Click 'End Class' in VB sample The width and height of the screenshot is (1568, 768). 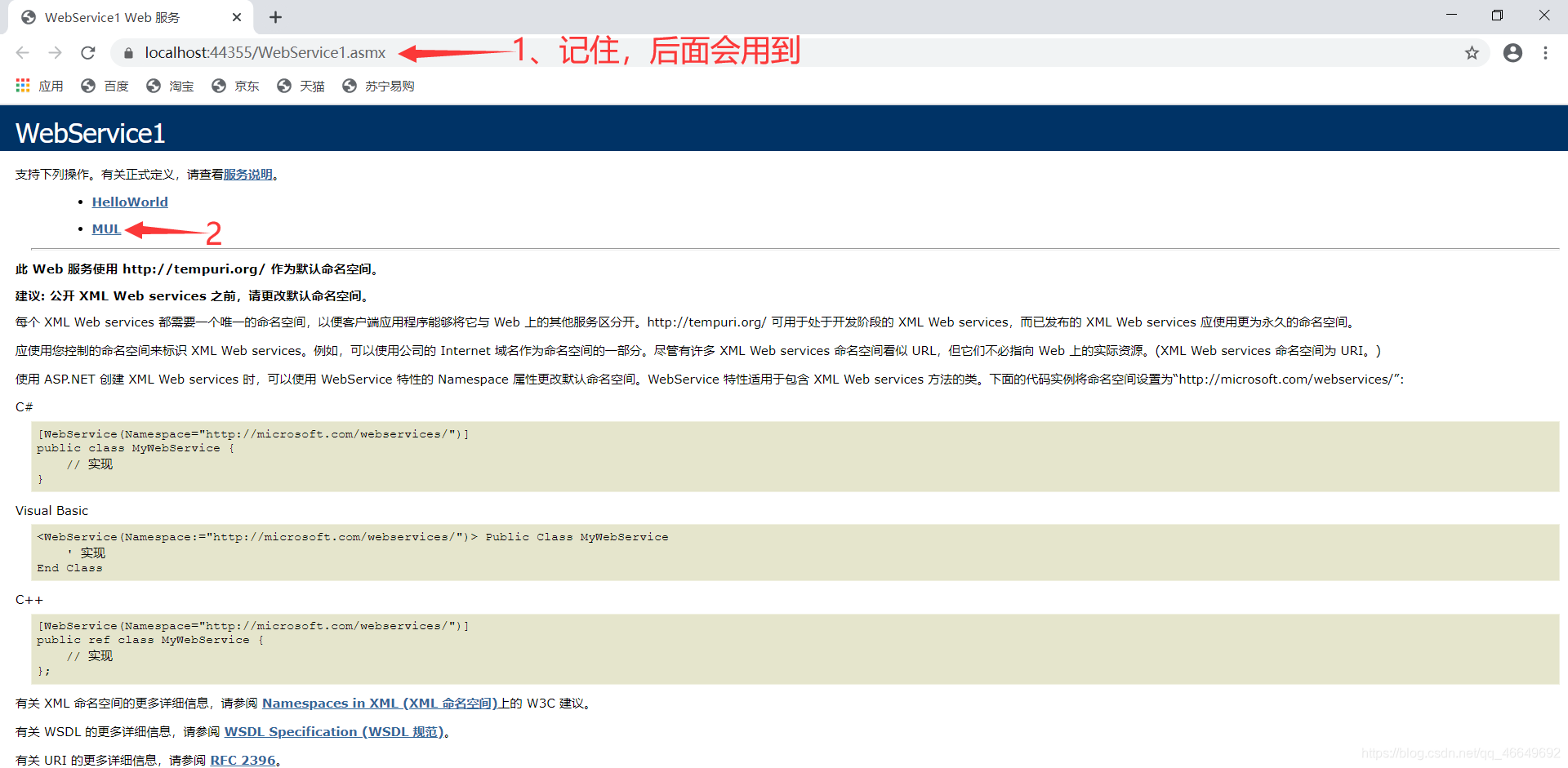[69, 568]
